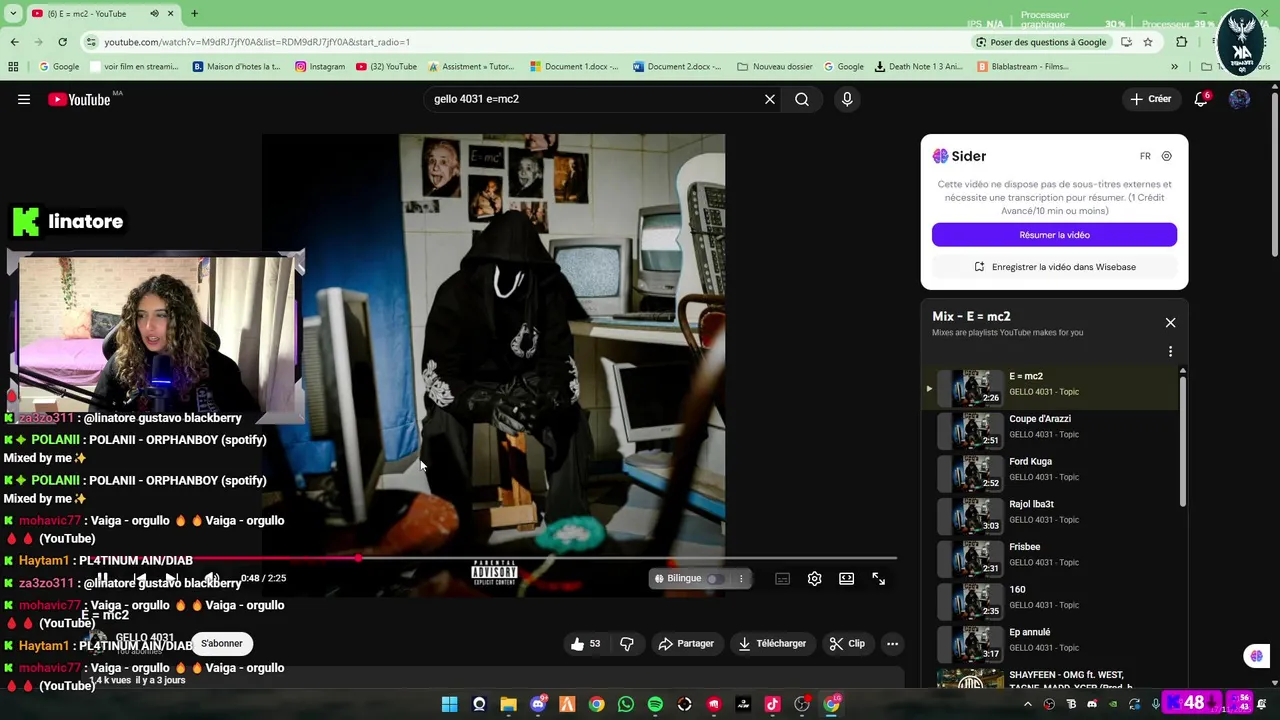
Task: Mute the tab via speaker icon
Action: coord(154,14)
